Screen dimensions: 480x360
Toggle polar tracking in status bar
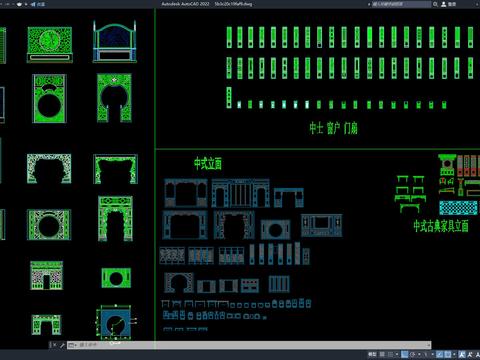click(x=413, y=354)
